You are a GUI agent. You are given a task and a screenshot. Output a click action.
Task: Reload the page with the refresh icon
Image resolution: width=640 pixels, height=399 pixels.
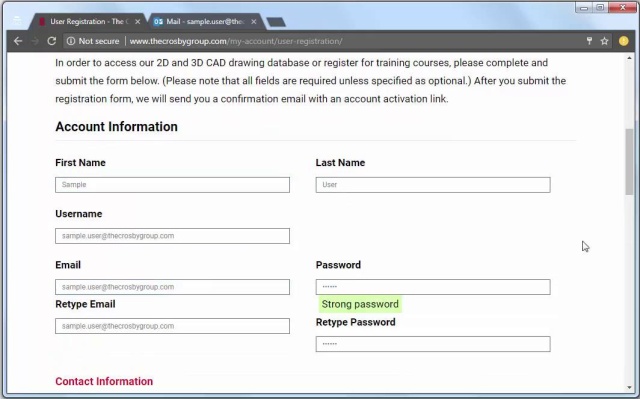point(51,41)
